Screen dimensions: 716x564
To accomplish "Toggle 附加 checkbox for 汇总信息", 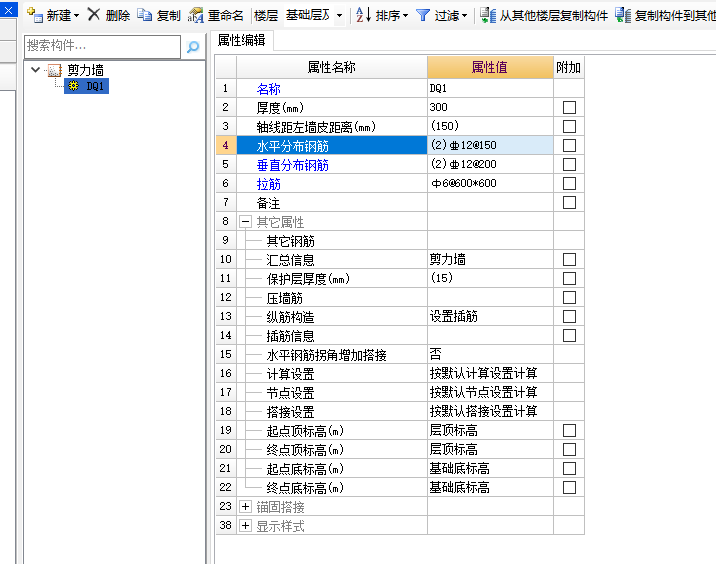I will point(569,259).
